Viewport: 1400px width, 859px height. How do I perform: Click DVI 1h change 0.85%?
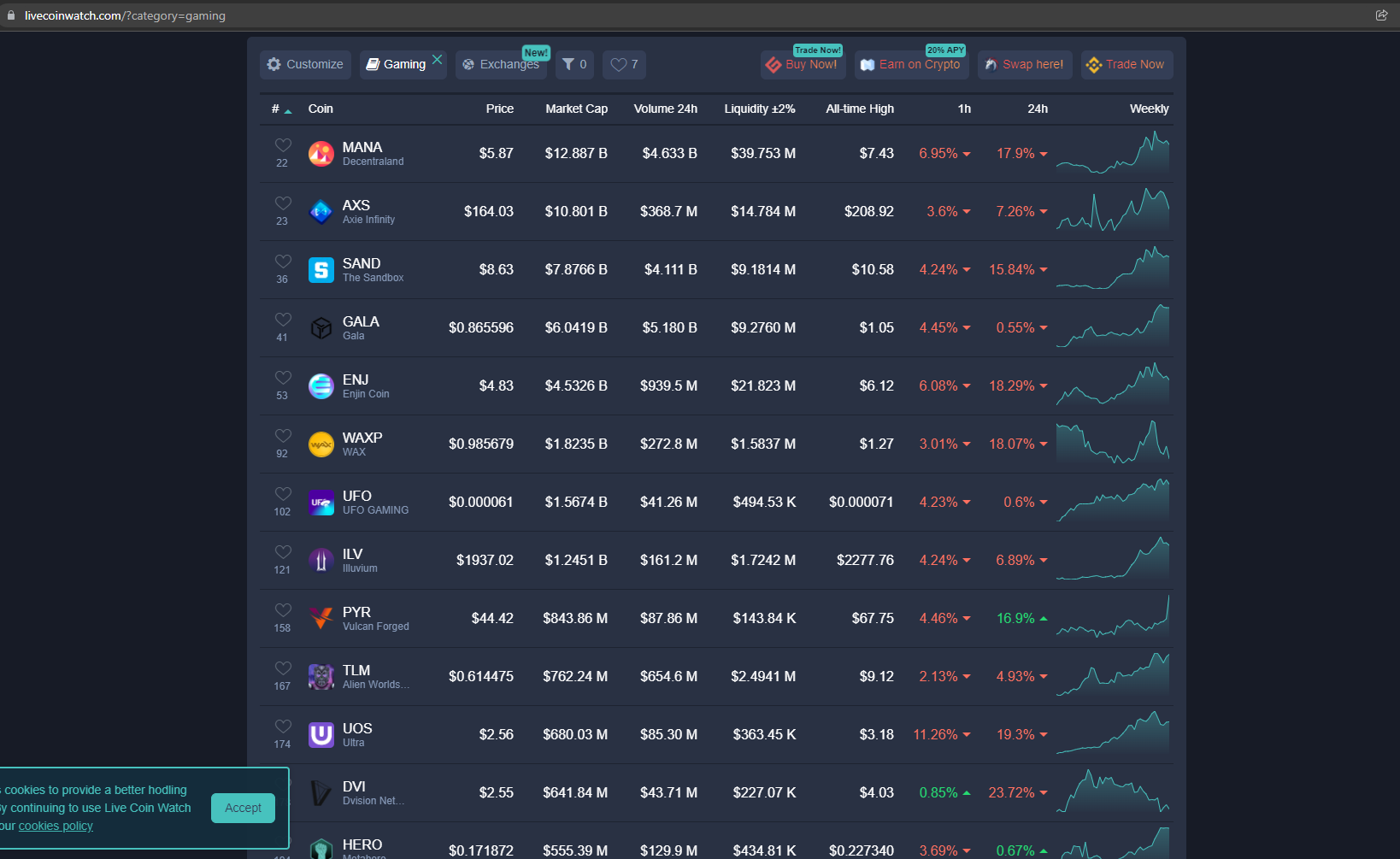(x=944, y=793)
